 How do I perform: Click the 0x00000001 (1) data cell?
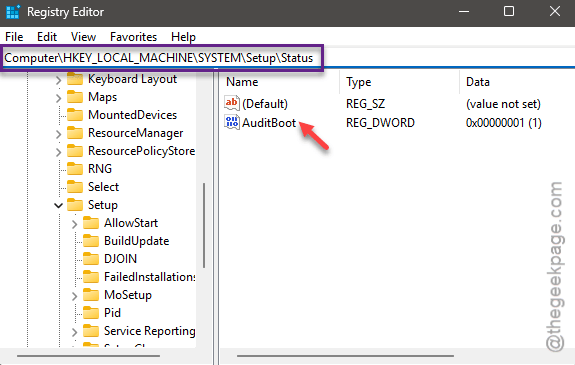click(503, 123)
